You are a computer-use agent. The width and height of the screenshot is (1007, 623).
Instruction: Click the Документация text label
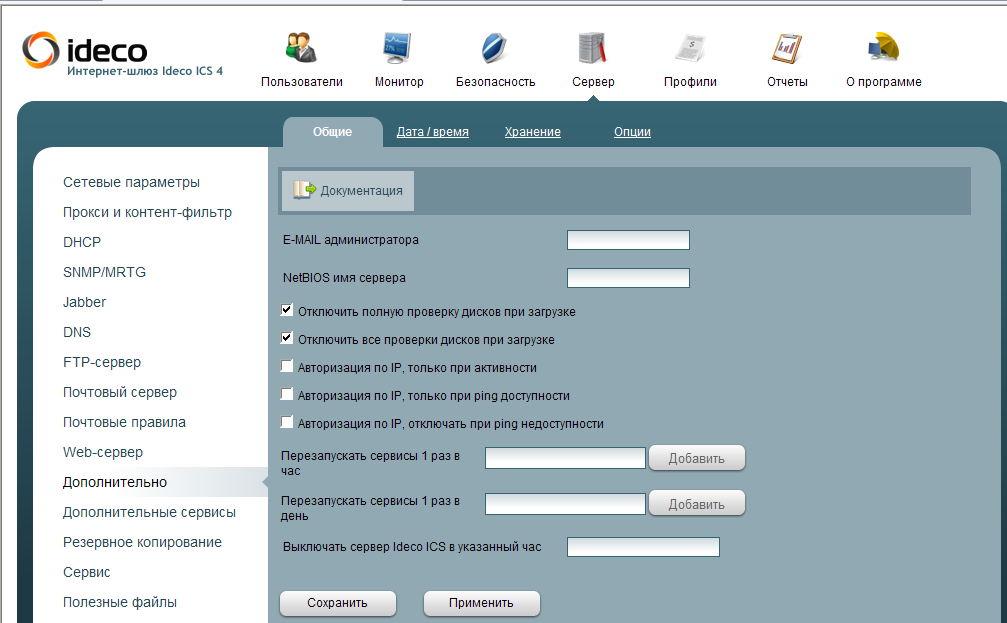click(362, 191)
